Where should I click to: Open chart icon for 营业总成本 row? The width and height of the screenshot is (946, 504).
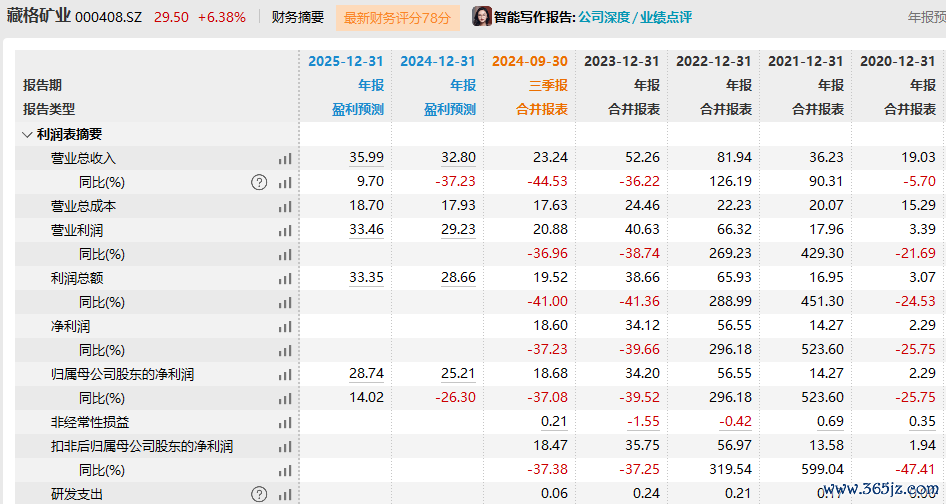[x=285, y=206]
